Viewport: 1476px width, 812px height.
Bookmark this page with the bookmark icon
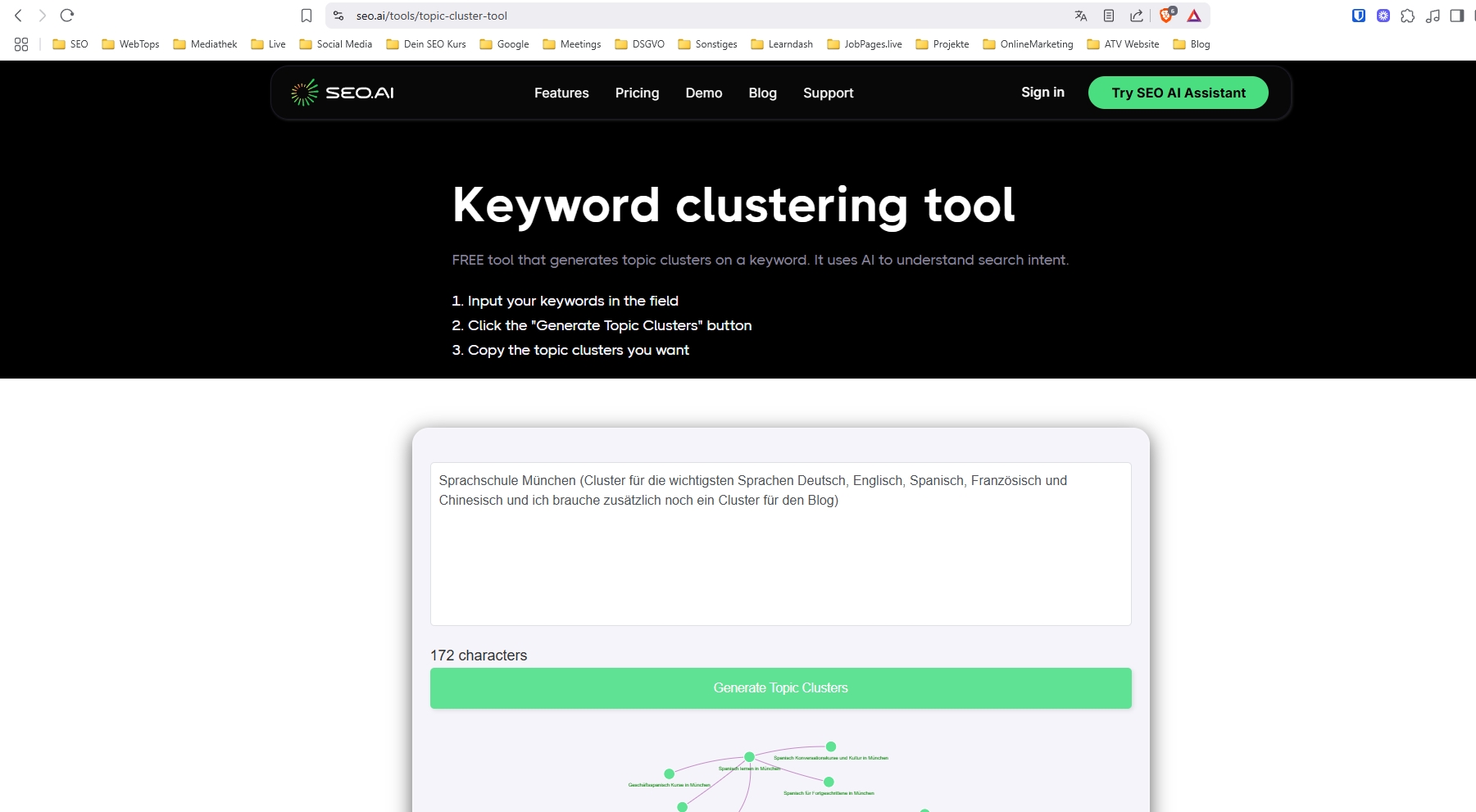(307, 16)
